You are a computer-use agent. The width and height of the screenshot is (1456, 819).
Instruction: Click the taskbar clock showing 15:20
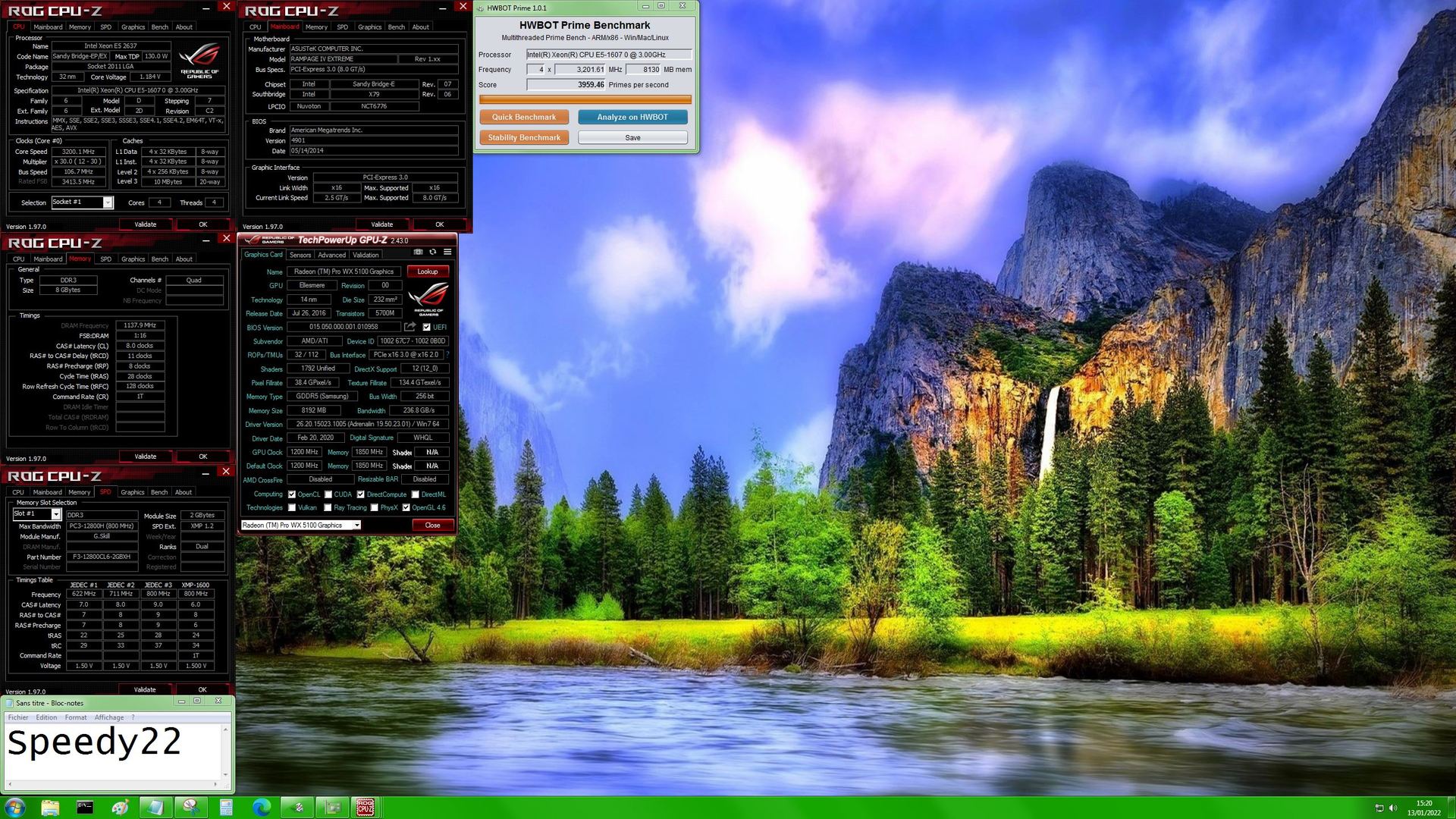[1424, 808]
